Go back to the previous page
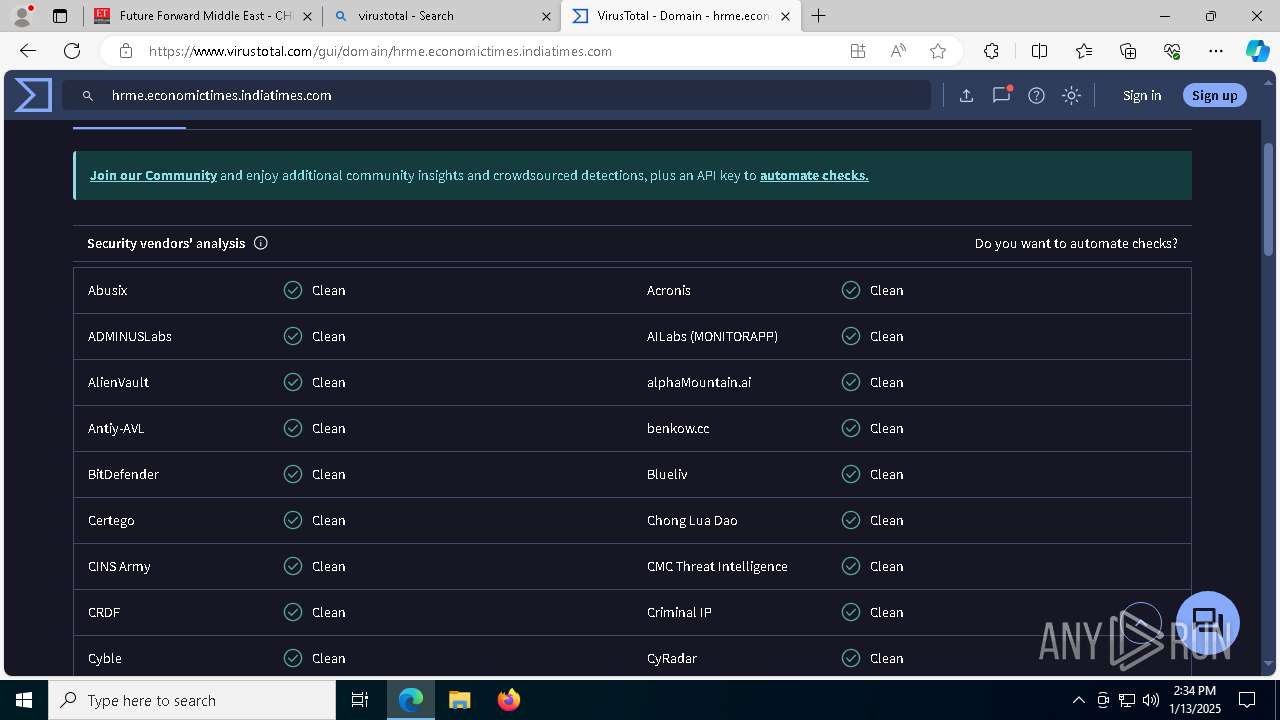 click(28, 51)
